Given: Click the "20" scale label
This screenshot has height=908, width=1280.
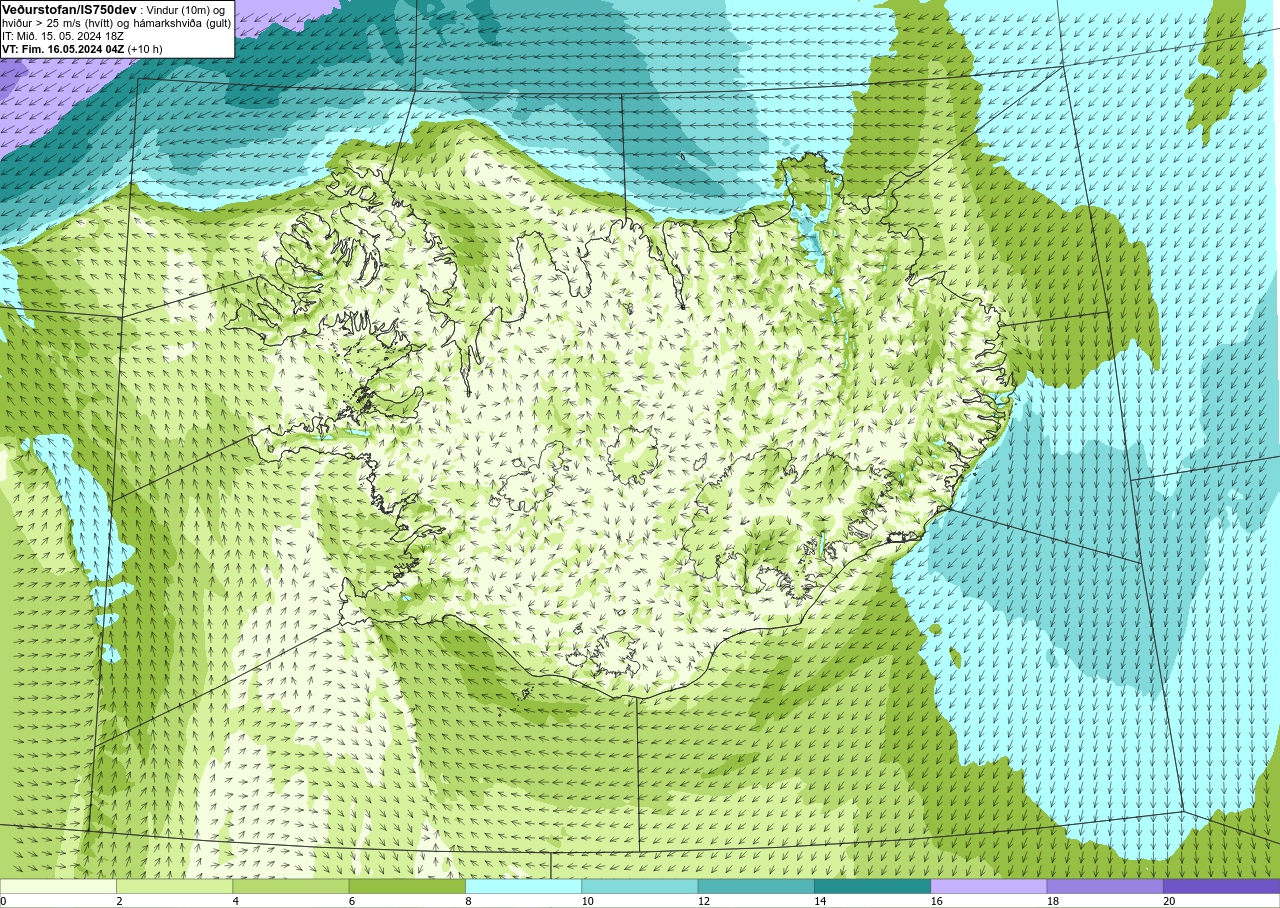Looking at the screenshot, I should coord(1169,901).
